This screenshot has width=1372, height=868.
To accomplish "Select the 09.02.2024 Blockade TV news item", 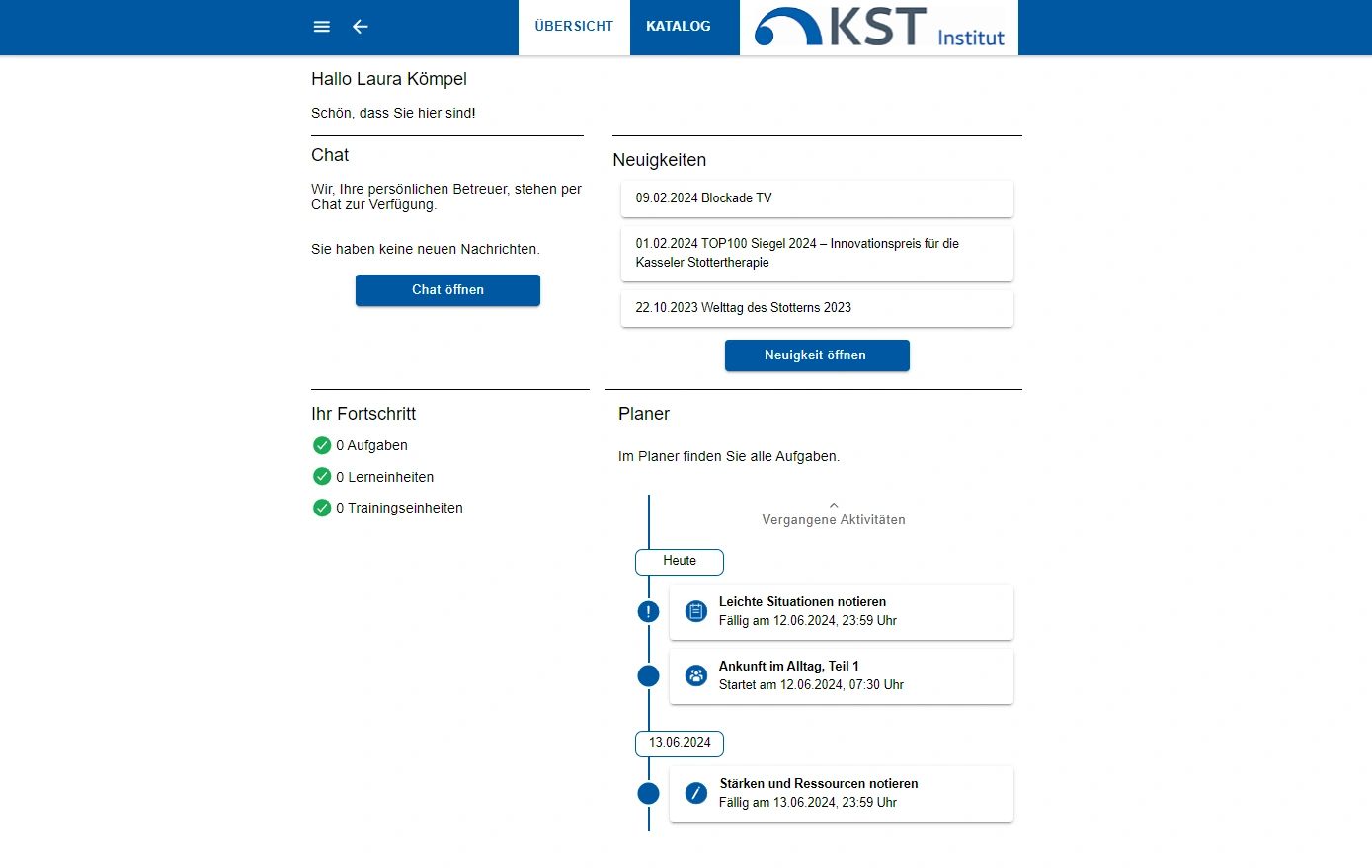I will coord(817,198).
